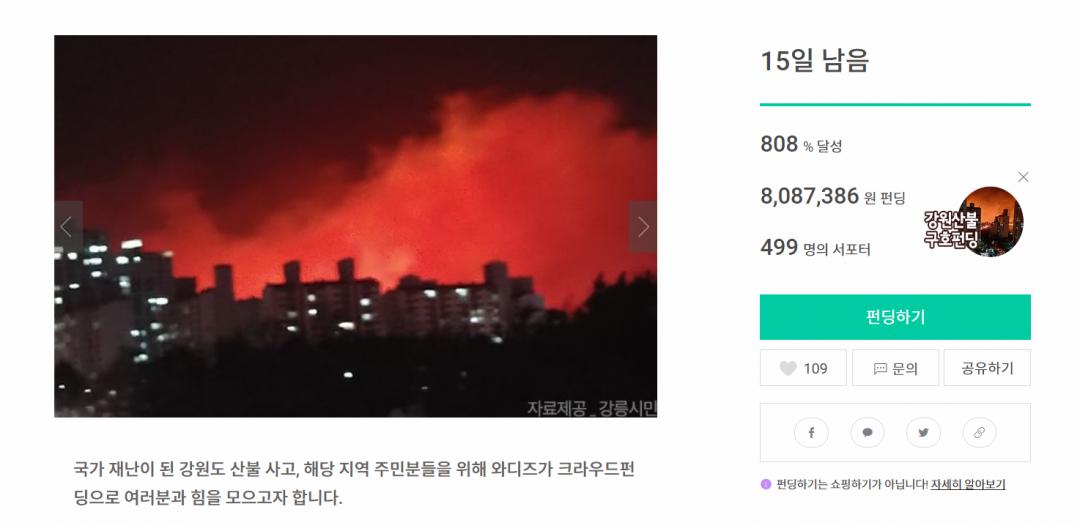1080x523 pixels.
Task: Show the previous slide in image carousel
Action: click(x=67, y=227)
